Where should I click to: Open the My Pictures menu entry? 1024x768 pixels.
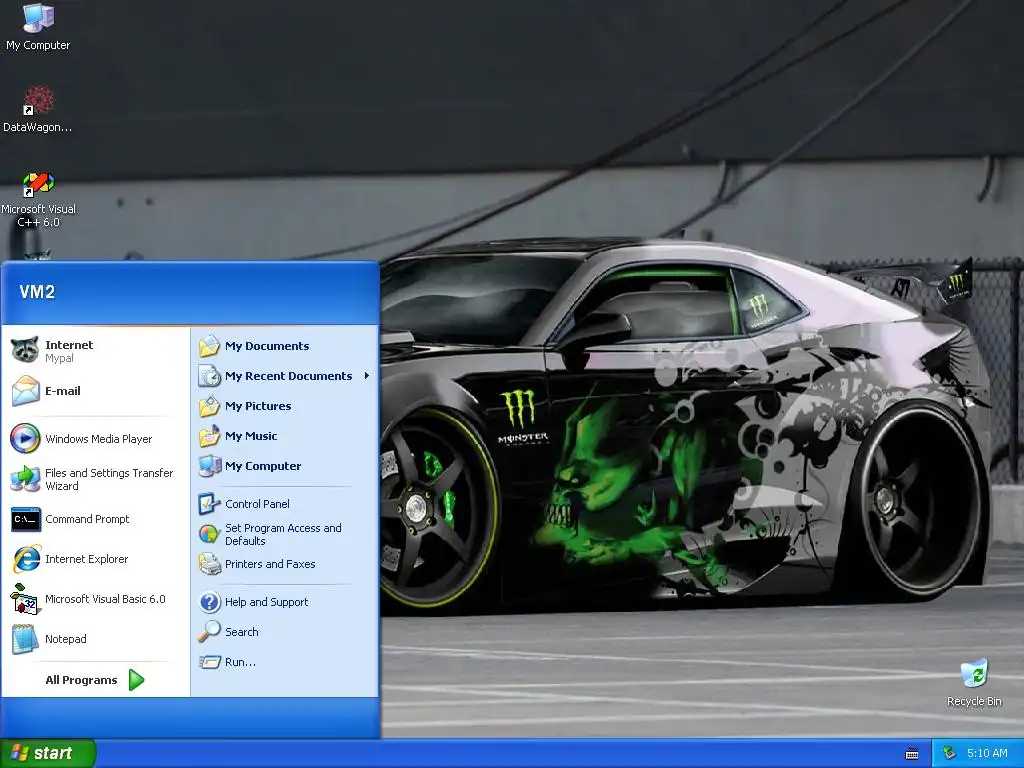[284, 406]
